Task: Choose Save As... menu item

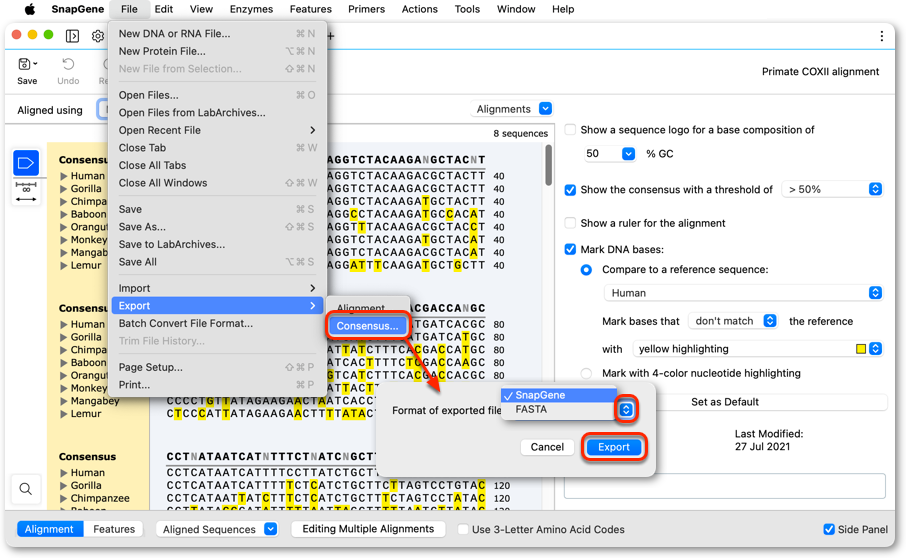Action: click(217, 227)
